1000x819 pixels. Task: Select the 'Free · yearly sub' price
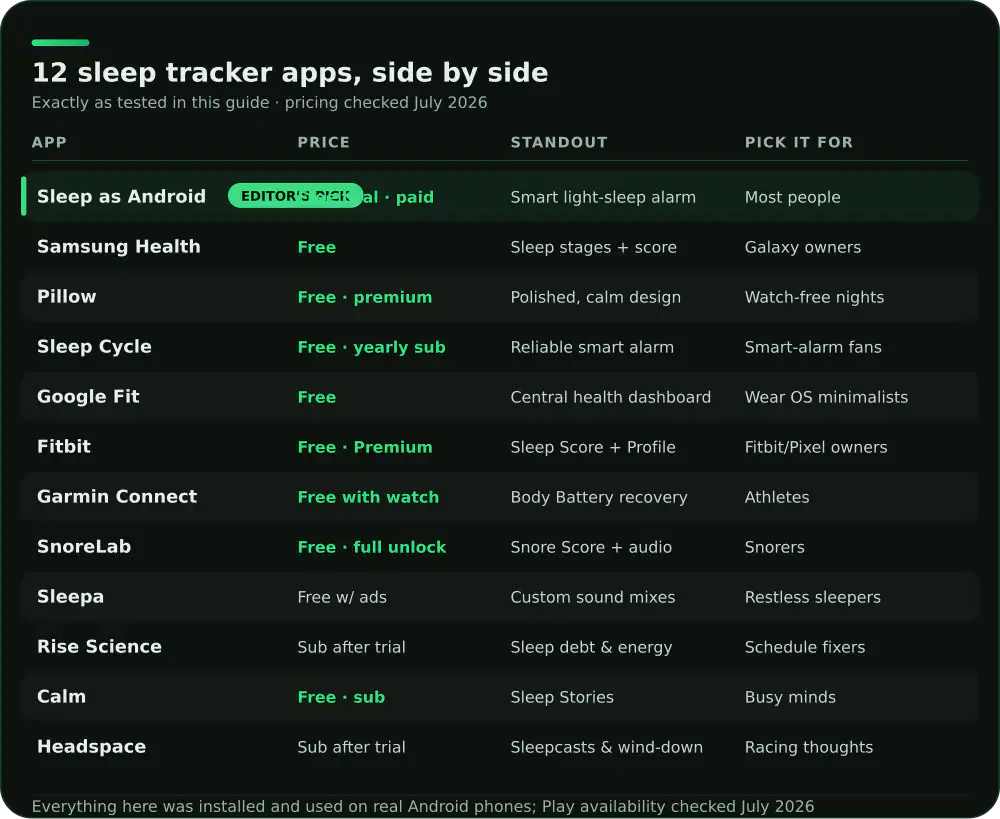pos(371,347)
